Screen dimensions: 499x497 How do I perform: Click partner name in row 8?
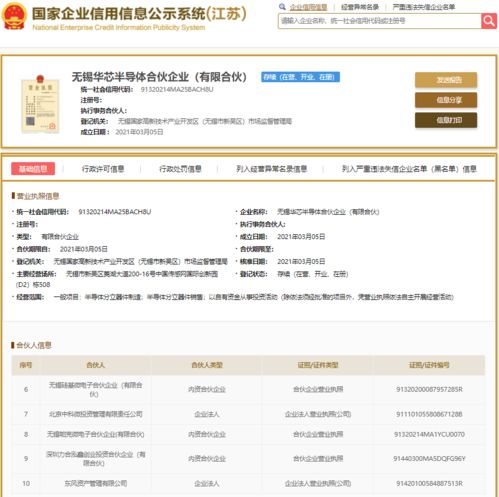coord(96,434)
